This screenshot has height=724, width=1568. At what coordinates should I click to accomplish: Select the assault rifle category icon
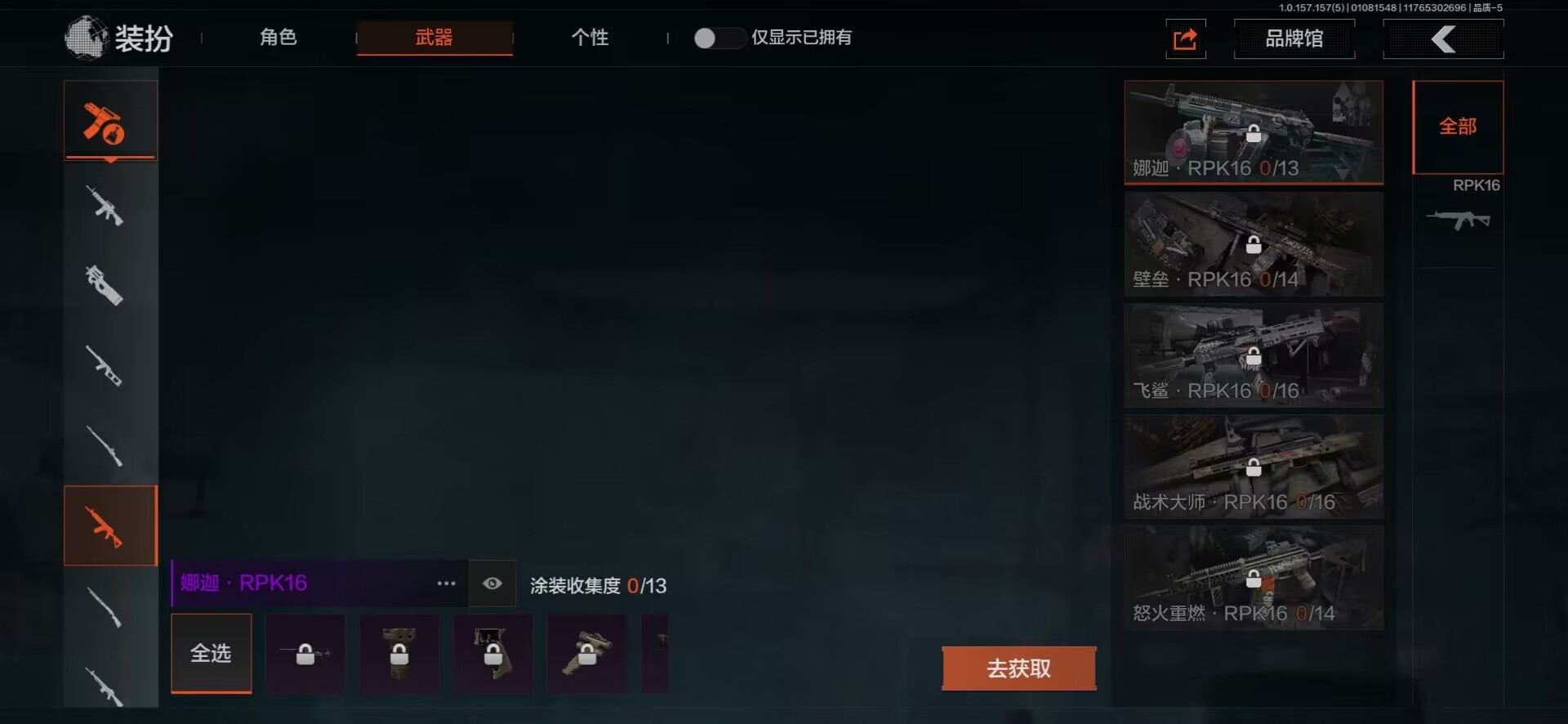[x=105, y=205]
